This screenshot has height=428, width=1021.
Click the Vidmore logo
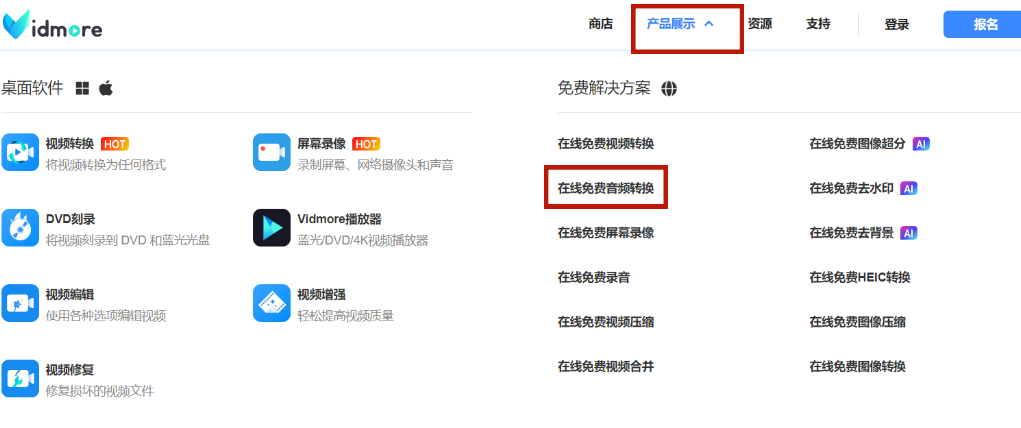52,26
